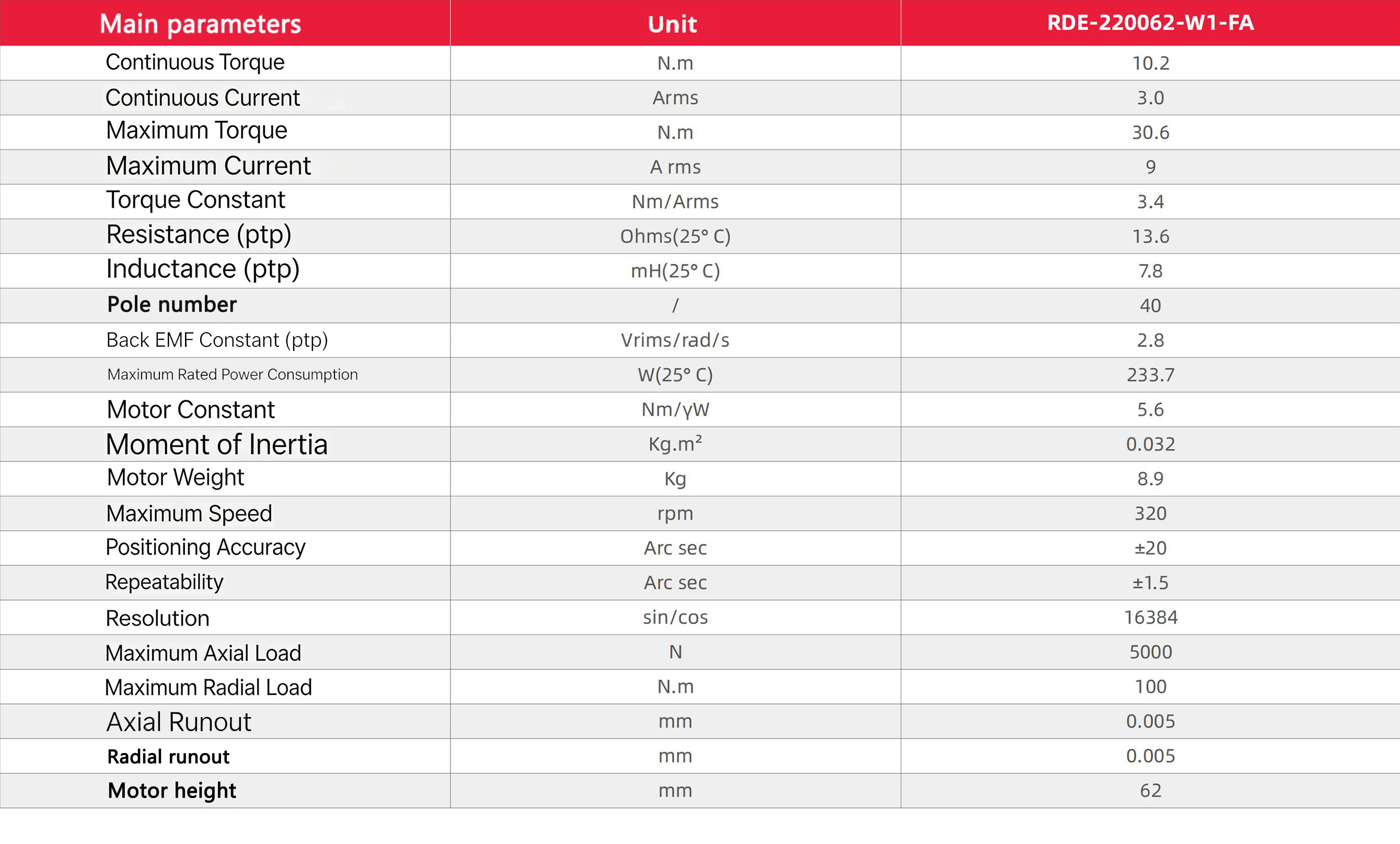Screen dimensions: 1400x844
Task: Select Maximum Rated Power Consumption value 233.7
Action: tap(1150, 375)
